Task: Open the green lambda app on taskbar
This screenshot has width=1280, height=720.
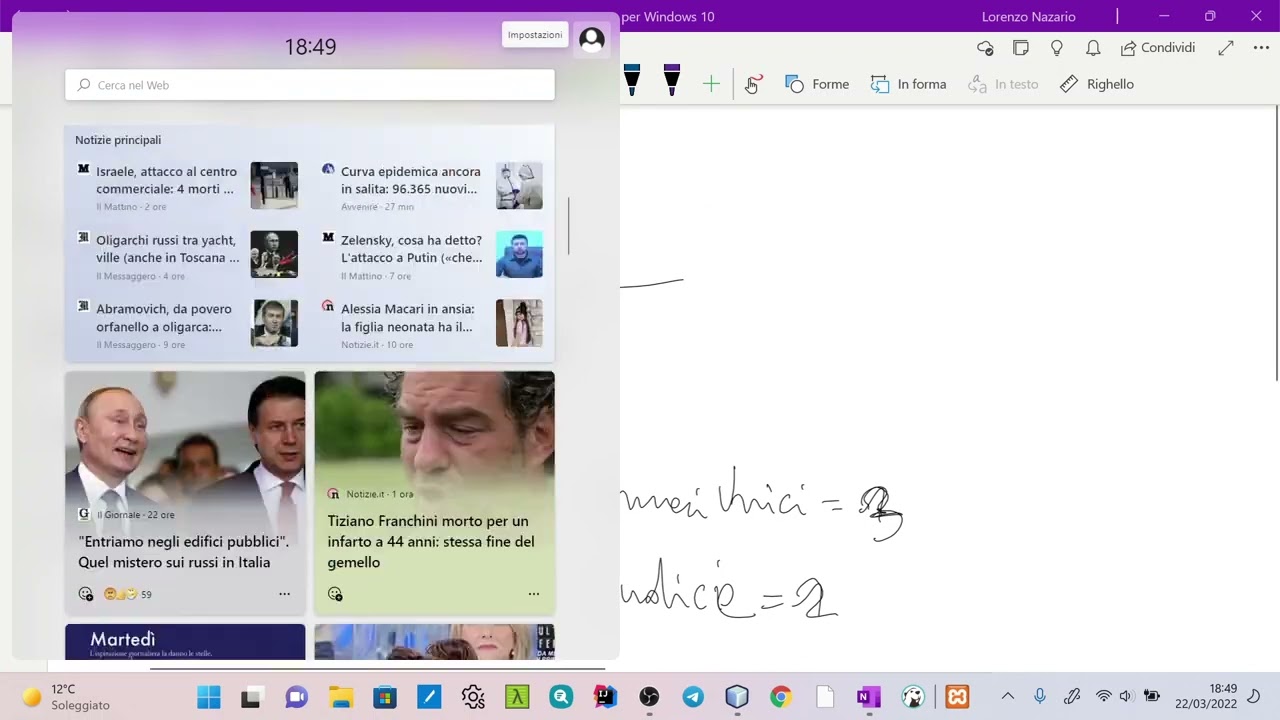Action: (517, 697)
